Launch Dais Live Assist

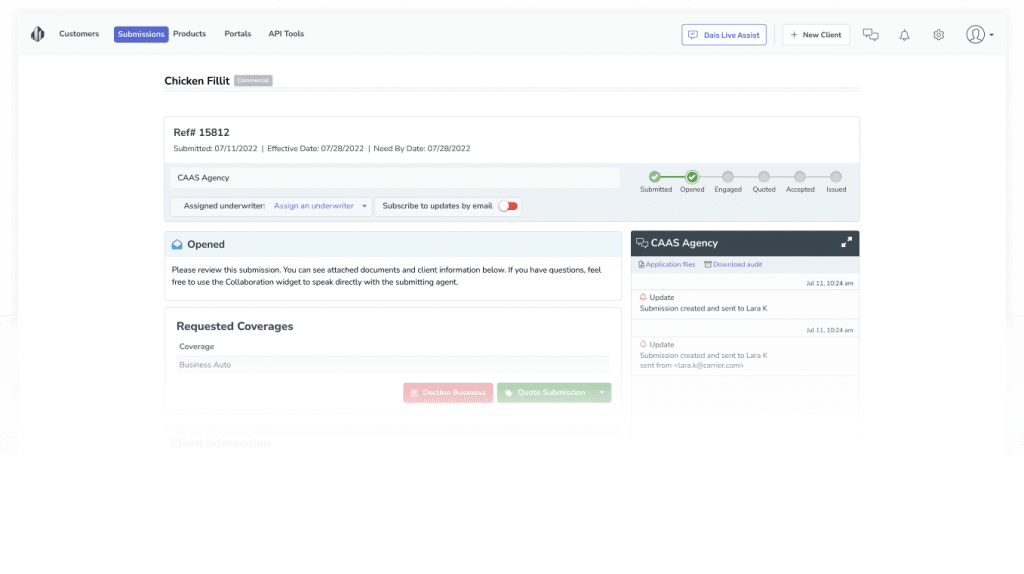[724, 35]
